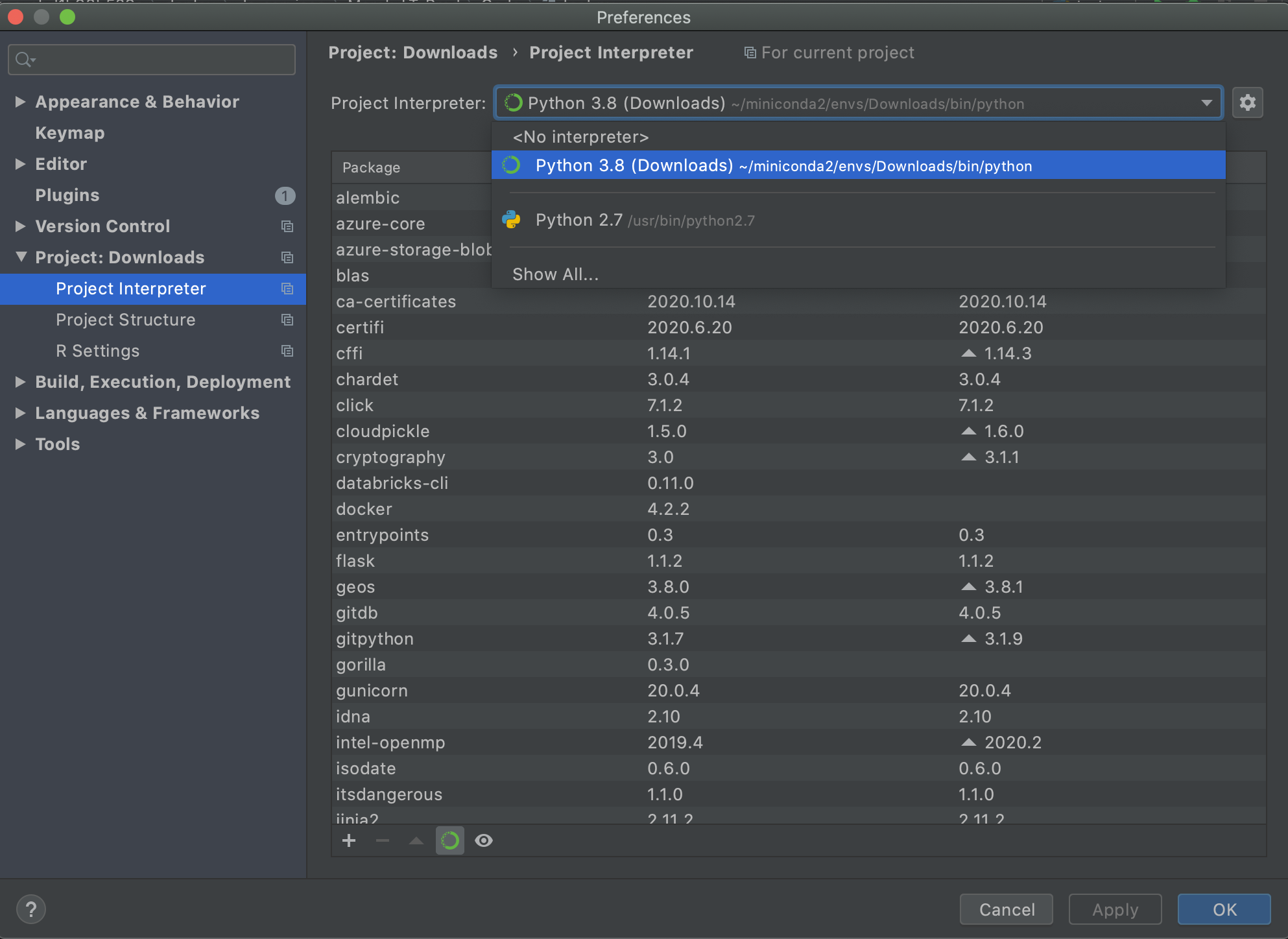Click the Plugins update badge showing 1

(285, 195)
